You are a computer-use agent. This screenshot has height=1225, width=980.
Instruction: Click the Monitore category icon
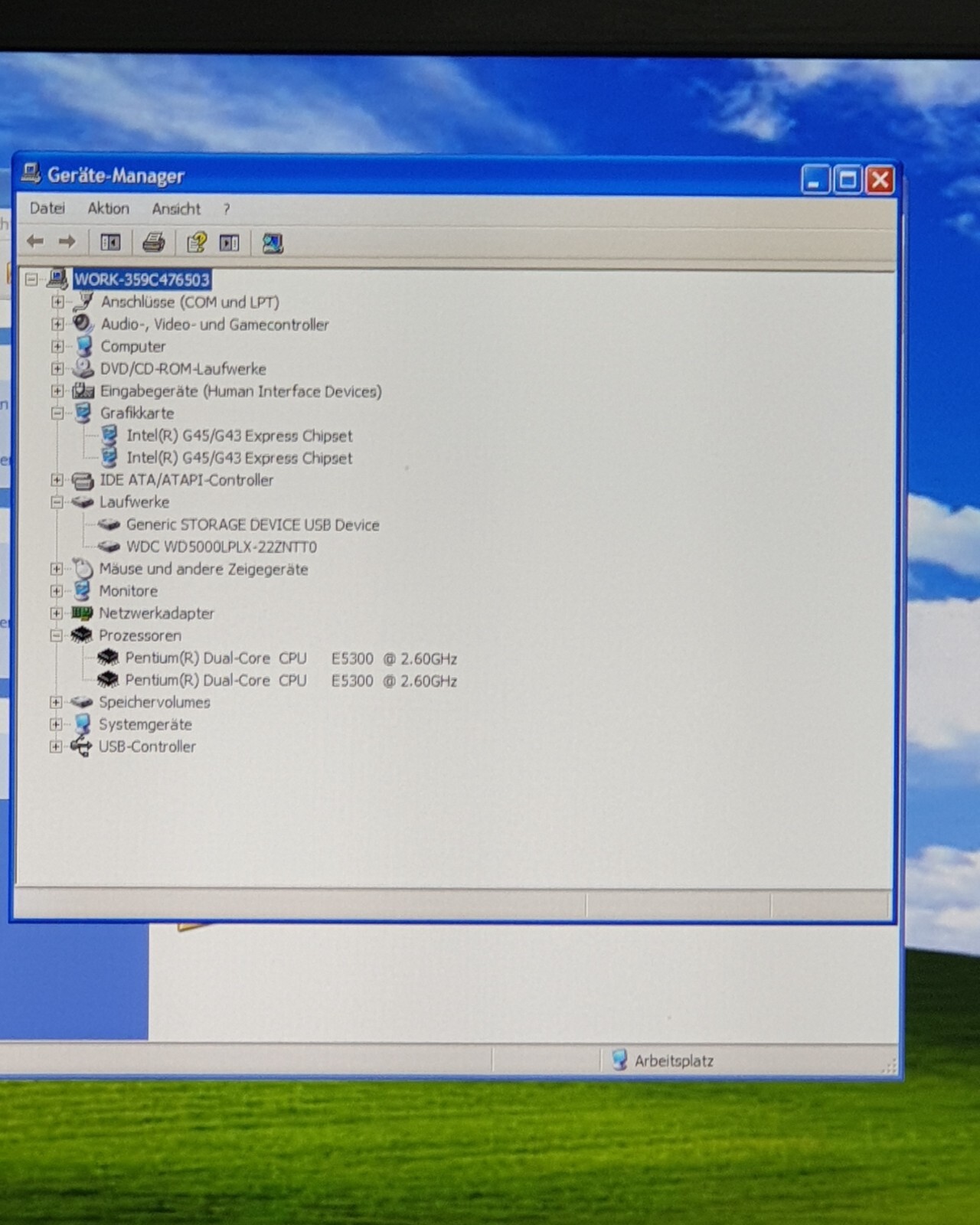[x=82, y=591]
